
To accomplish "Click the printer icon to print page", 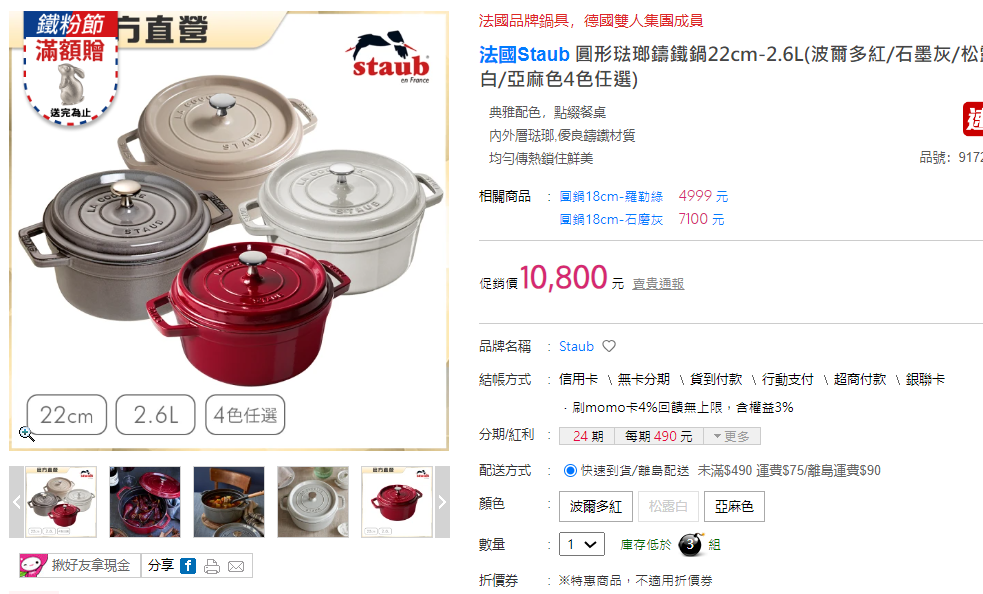I will 212,566.
